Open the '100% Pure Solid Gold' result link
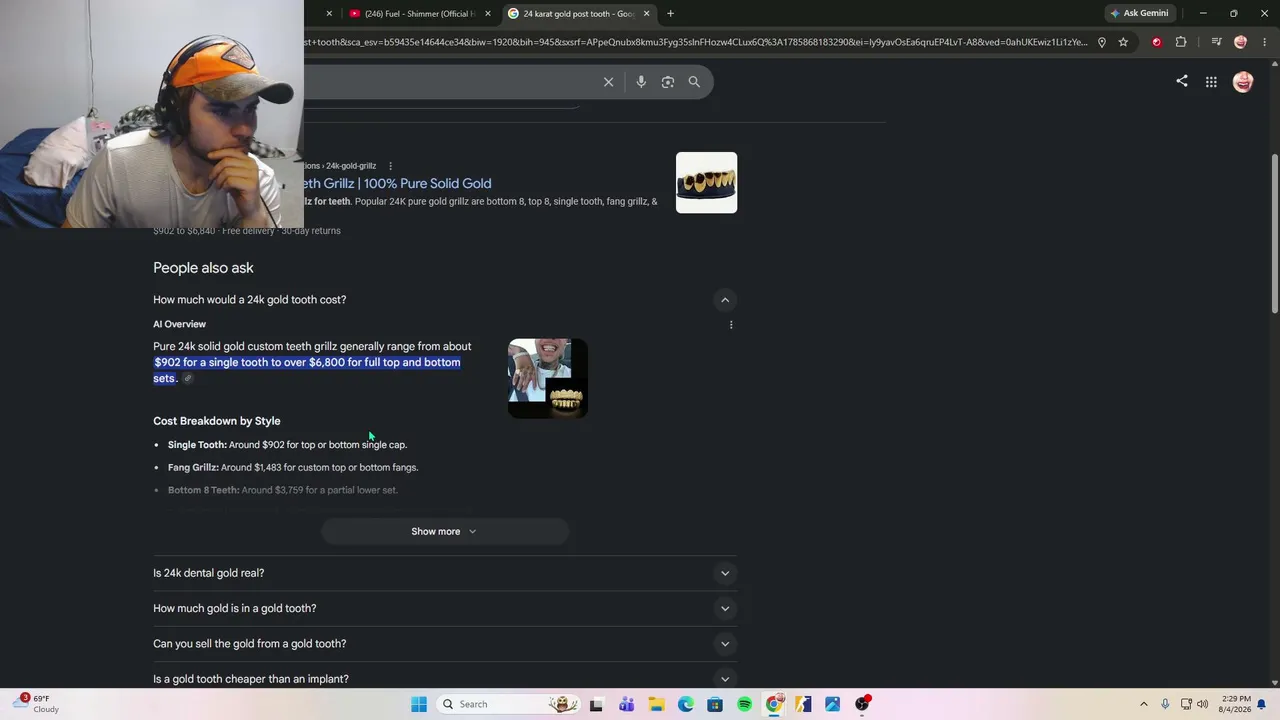 [398, 184]
